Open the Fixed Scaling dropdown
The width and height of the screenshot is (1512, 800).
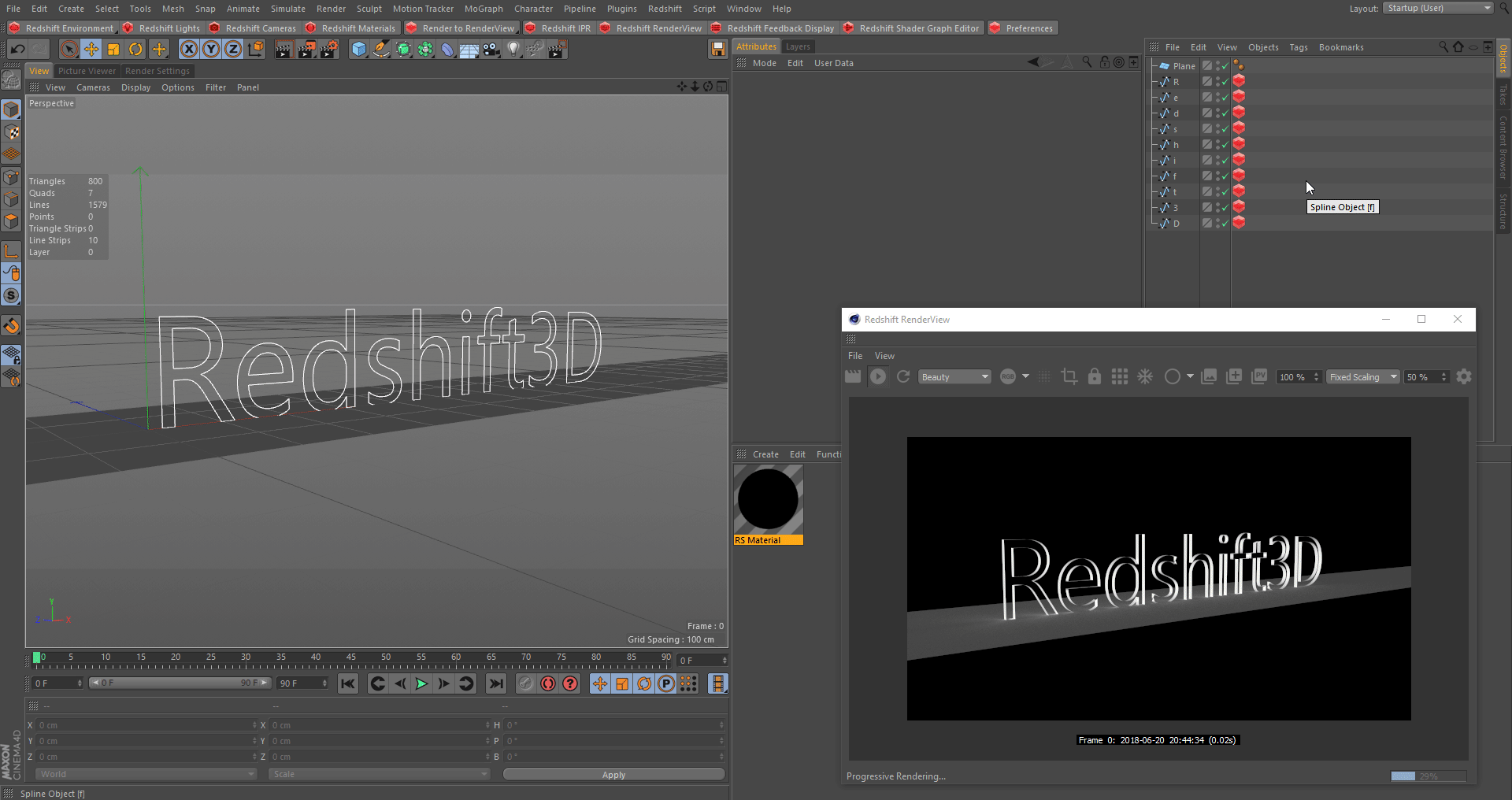pos(1363,377)
